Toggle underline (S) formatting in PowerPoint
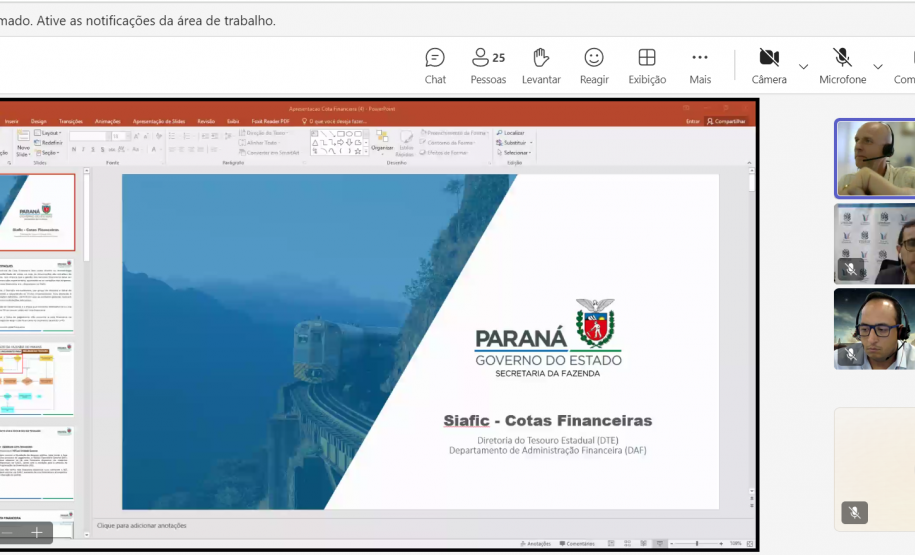915x555 pixels. tap(93, 149)
